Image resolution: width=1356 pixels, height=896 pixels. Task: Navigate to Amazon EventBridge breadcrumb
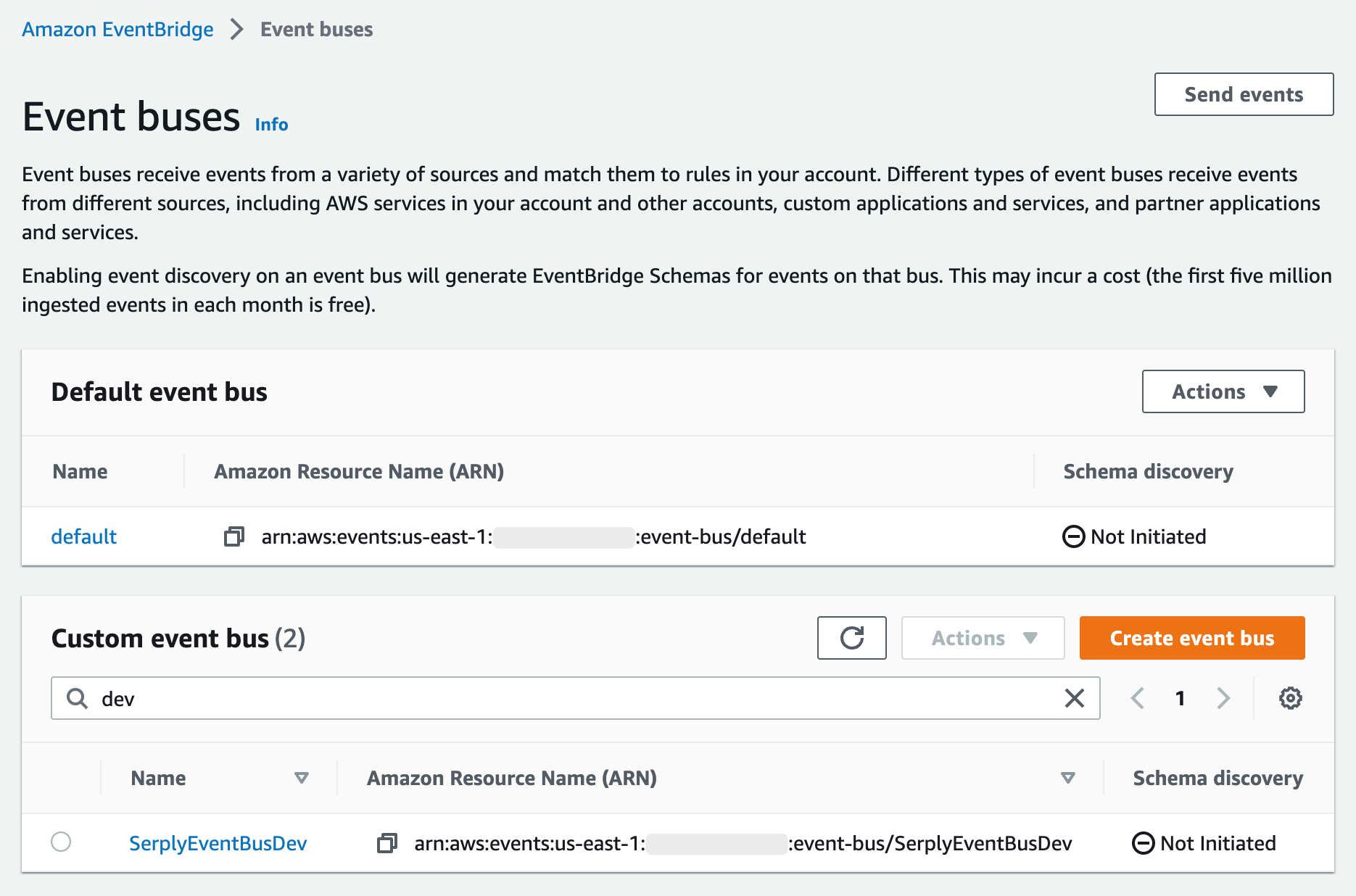click(117, 30)
